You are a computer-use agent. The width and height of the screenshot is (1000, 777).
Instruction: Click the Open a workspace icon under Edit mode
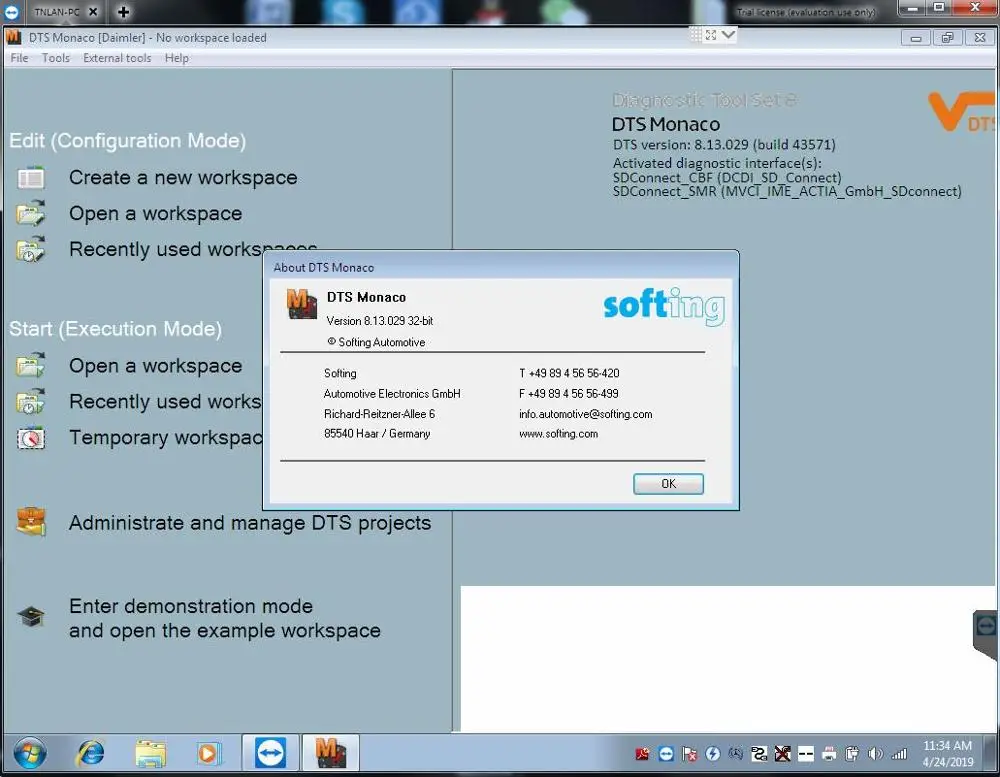31,213
